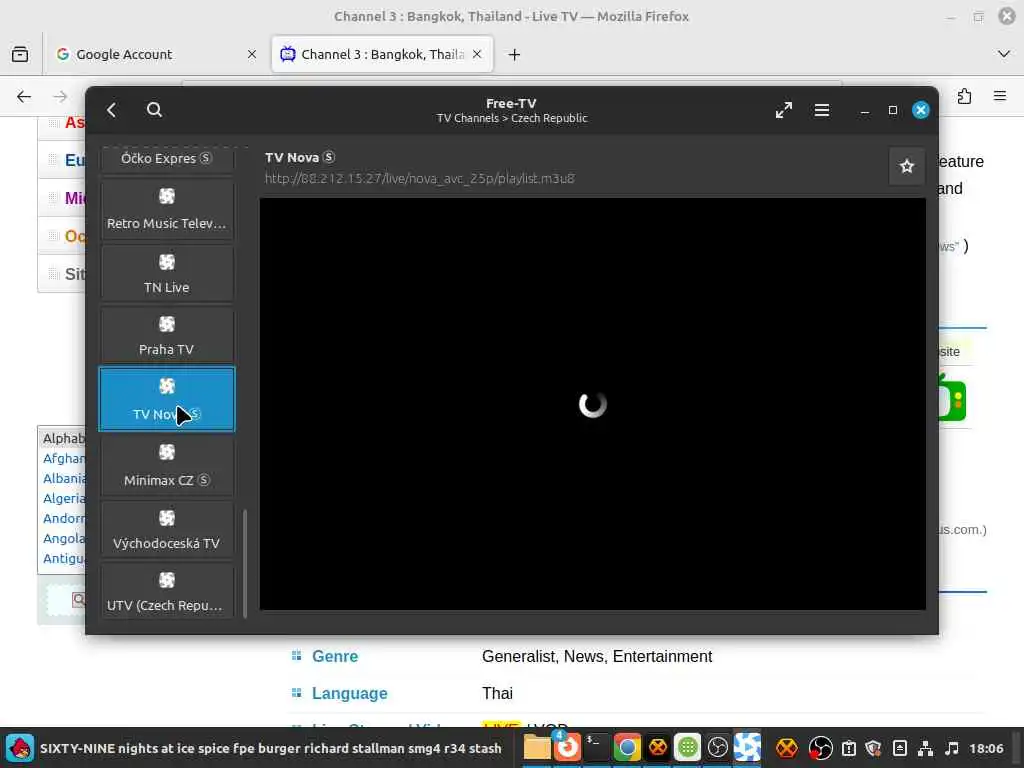Click the Free-TV taskbar icon

point(747,748)
